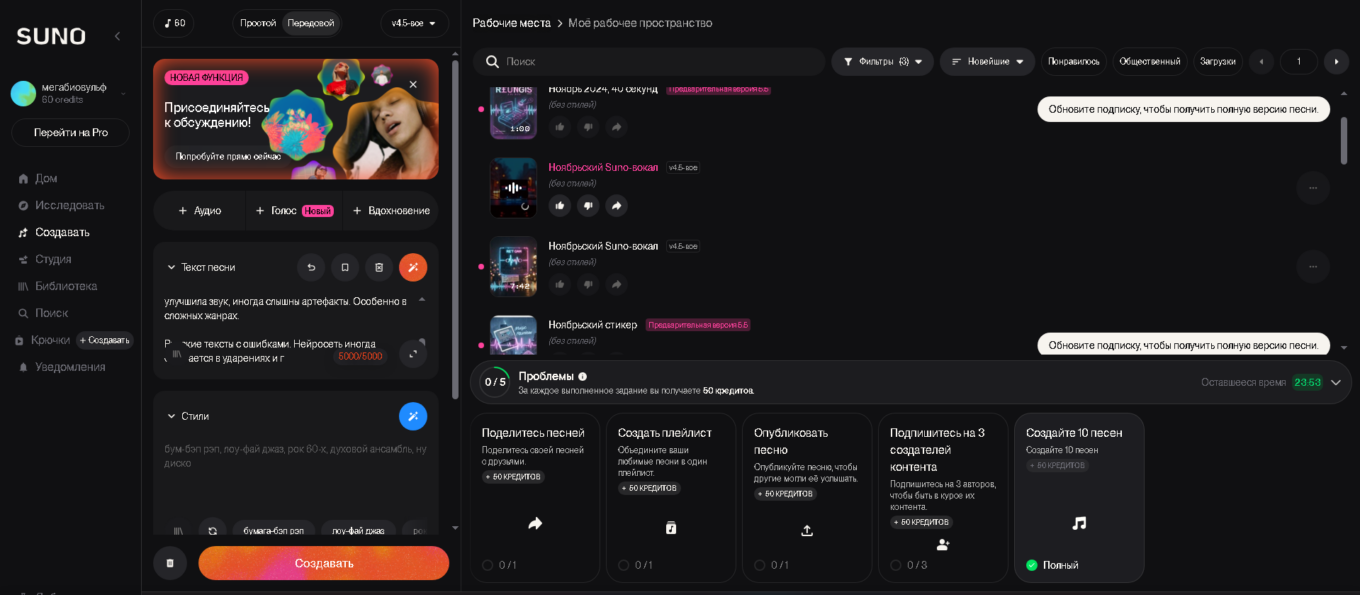
Task: Select the Аудио tab
Action: pos(199,211)
